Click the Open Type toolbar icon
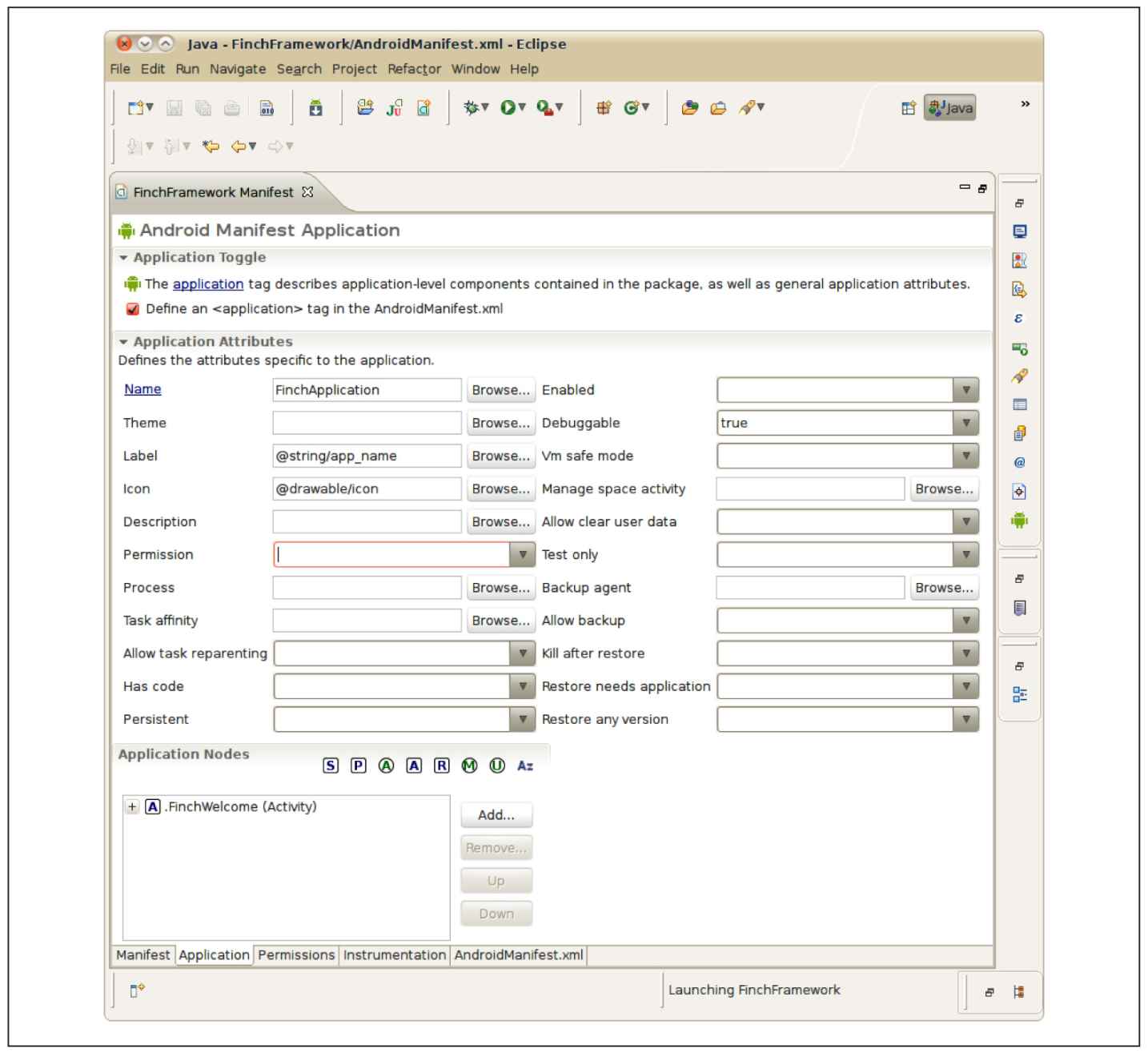 pos(690,107)
